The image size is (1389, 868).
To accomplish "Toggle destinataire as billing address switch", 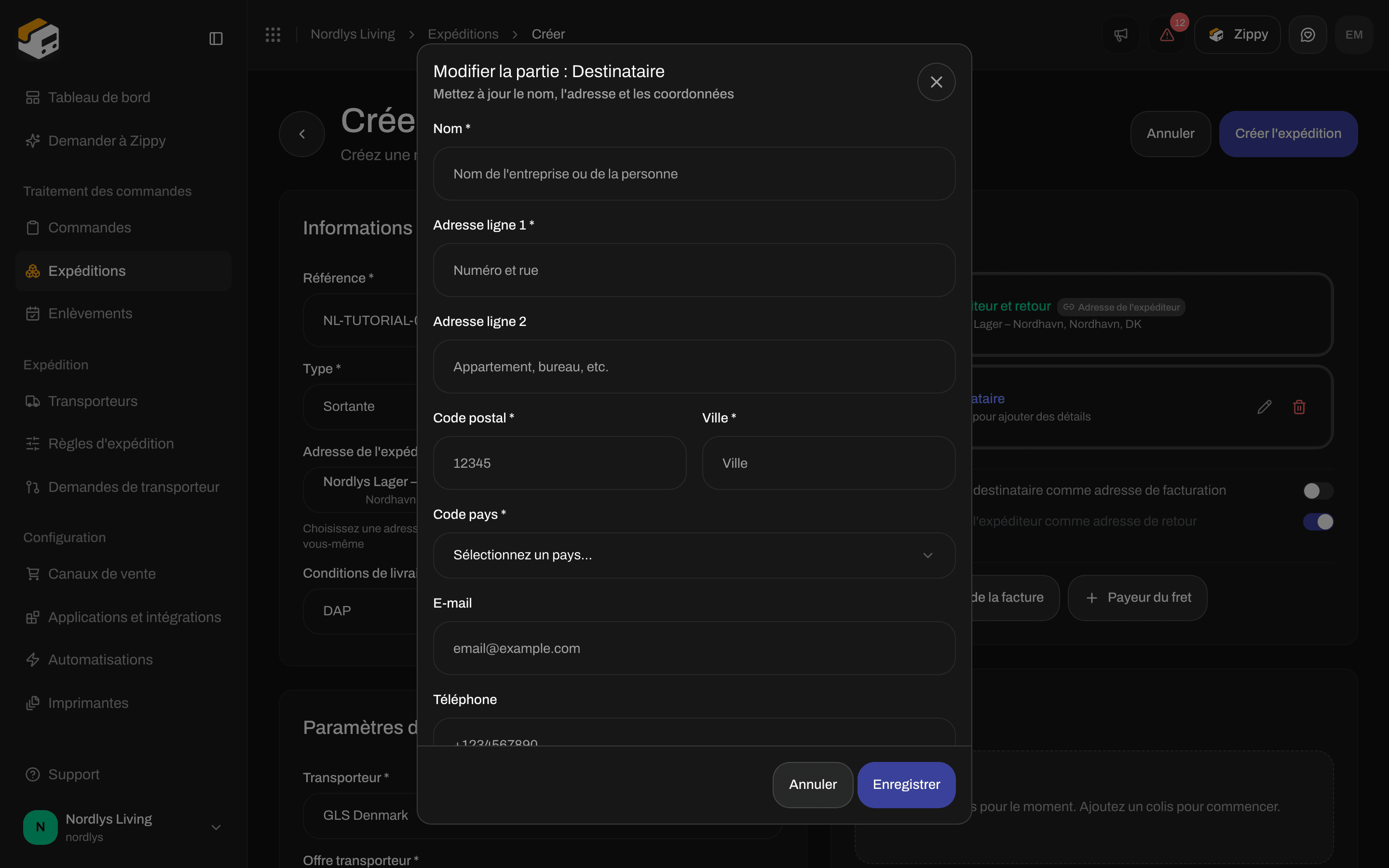I will coord(1318,491).
